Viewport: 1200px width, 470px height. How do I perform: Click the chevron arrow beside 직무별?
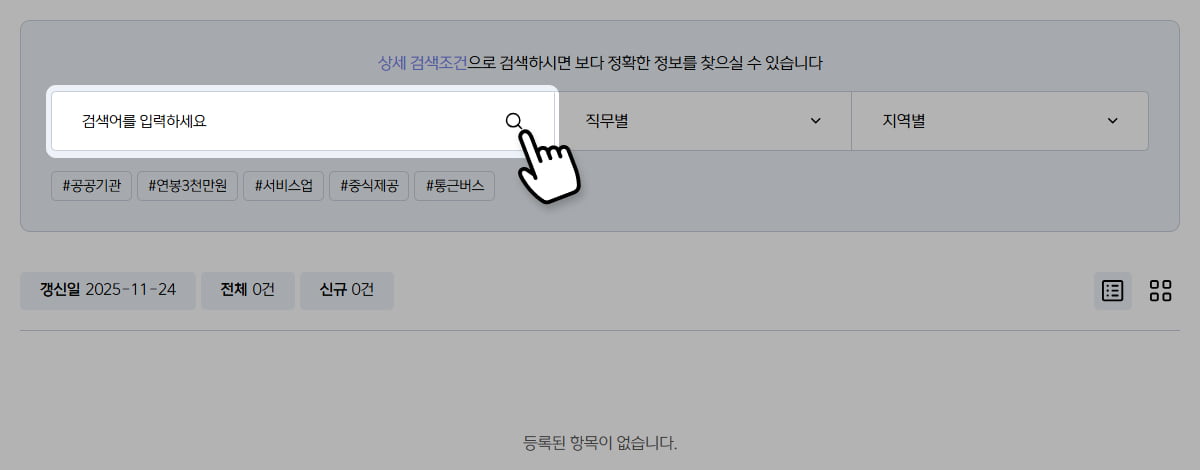[815, 121]
